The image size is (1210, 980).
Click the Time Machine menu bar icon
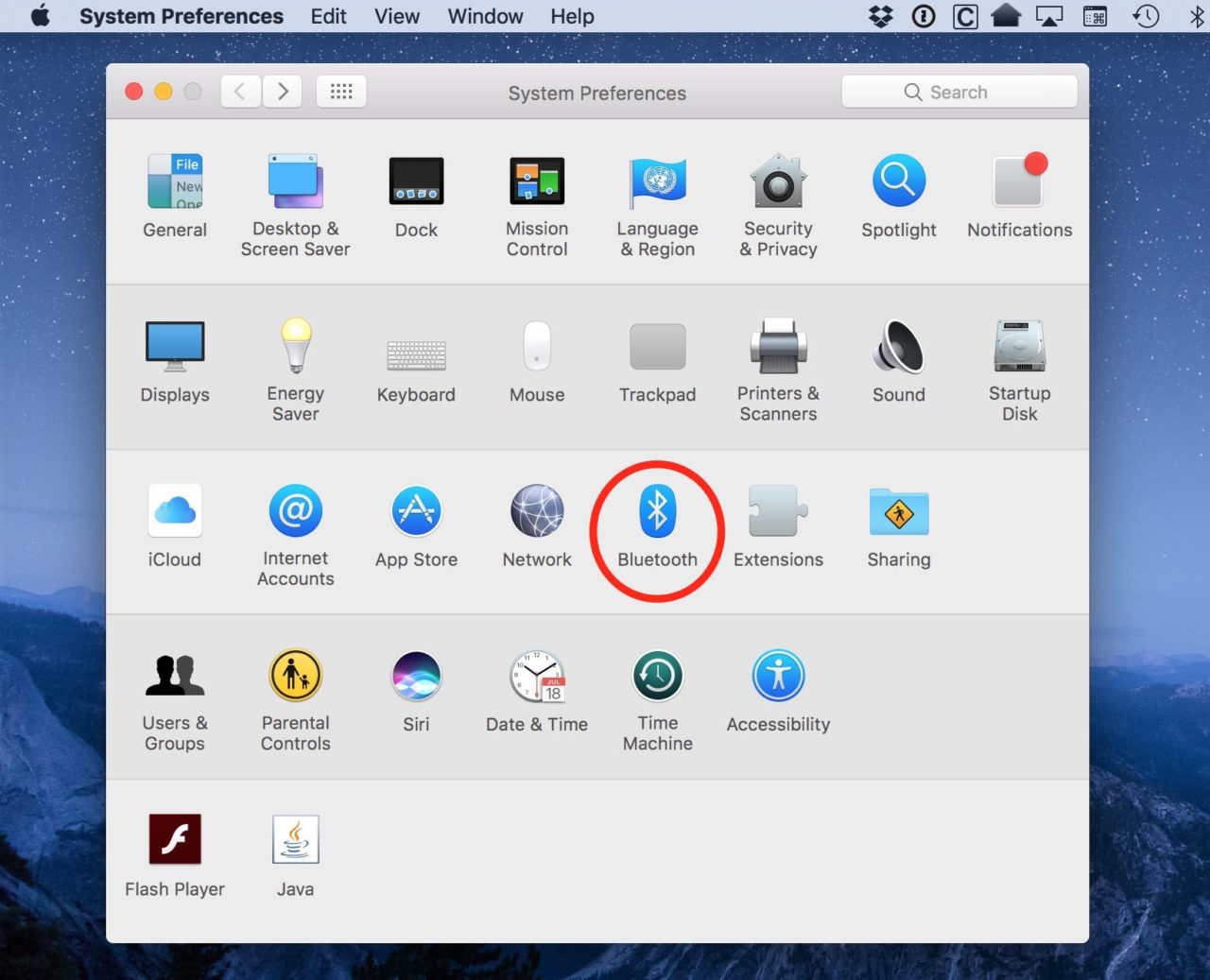pyautogui.click(x=1146, y=16)
